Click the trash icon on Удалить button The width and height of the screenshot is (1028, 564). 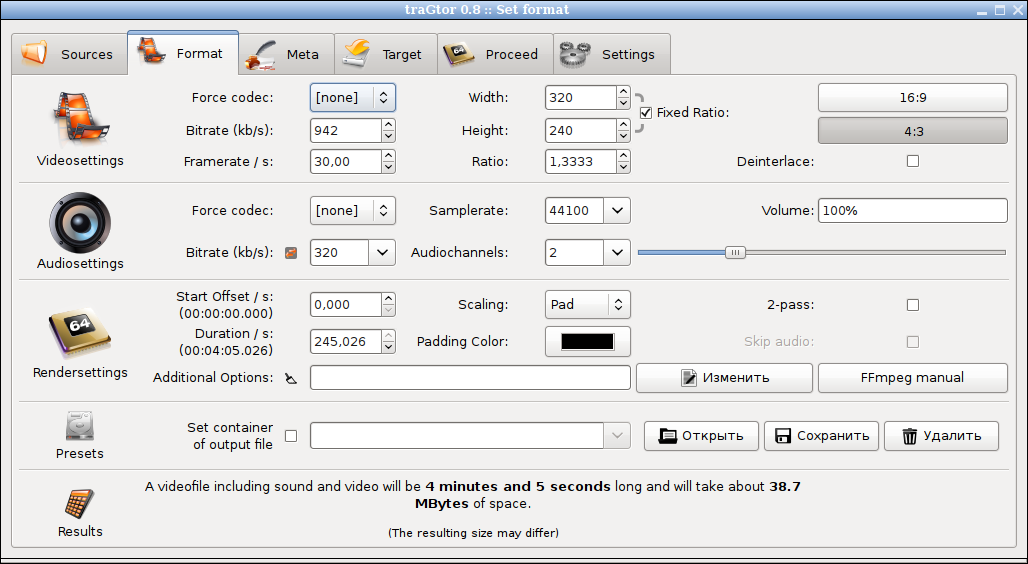909,435
